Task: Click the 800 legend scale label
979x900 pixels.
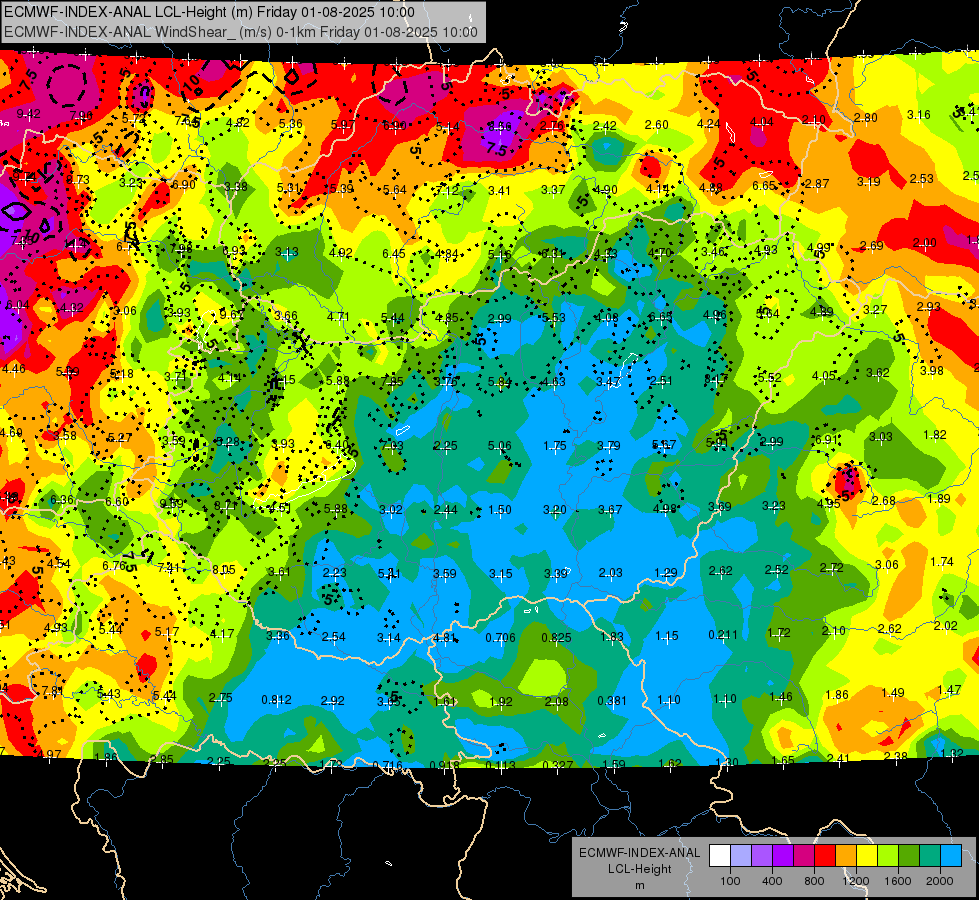Action: (x=814, y=881)
